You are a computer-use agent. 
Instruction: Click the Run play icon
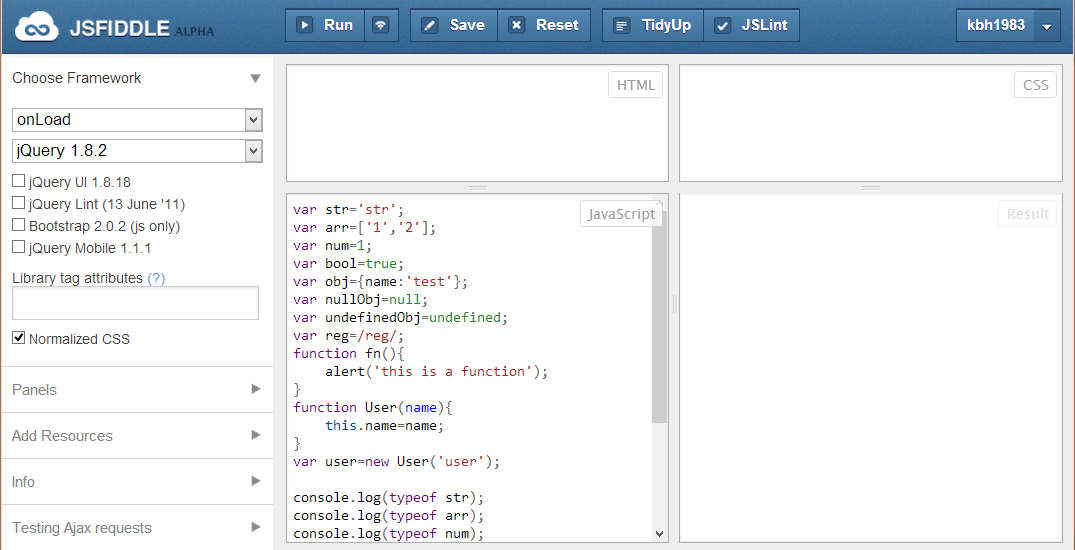click(x=305, y=25)
